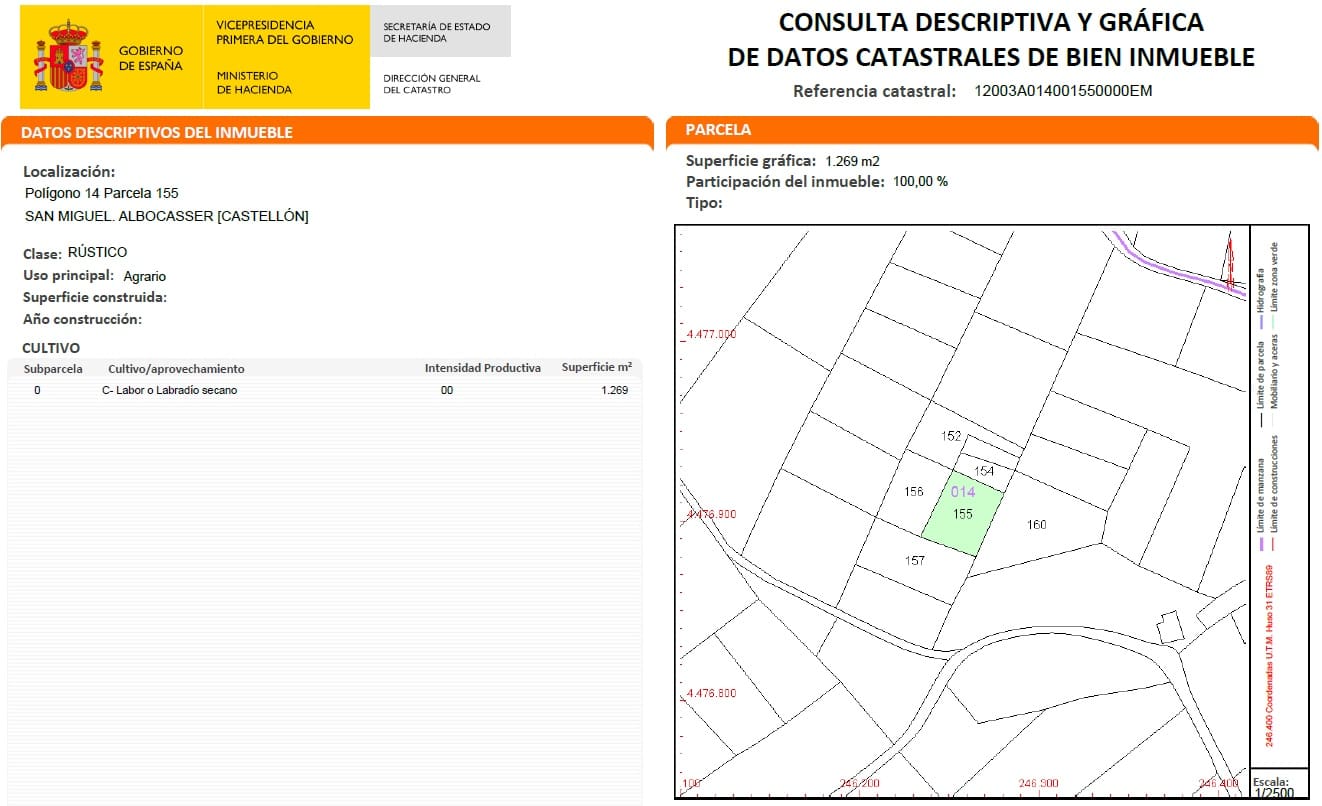Click the Dirección General del Catastro label
Image resolution: width=1322 pixels, height=806 pixels.
click(x=430, y=82)
